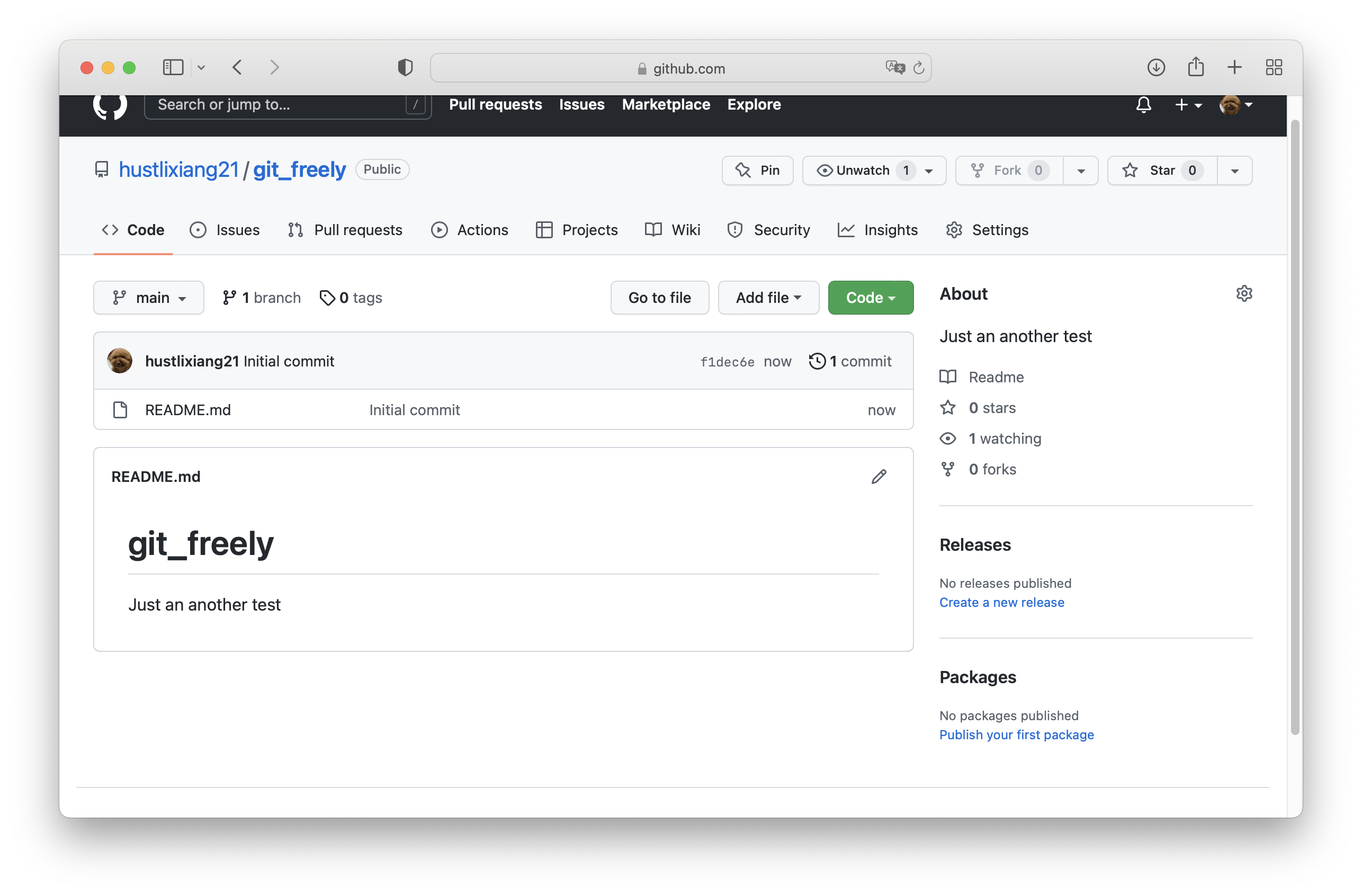This screenshot has width=1362, height=896.
Task: Expand the green Code dropdown
Action: point(870,298)
